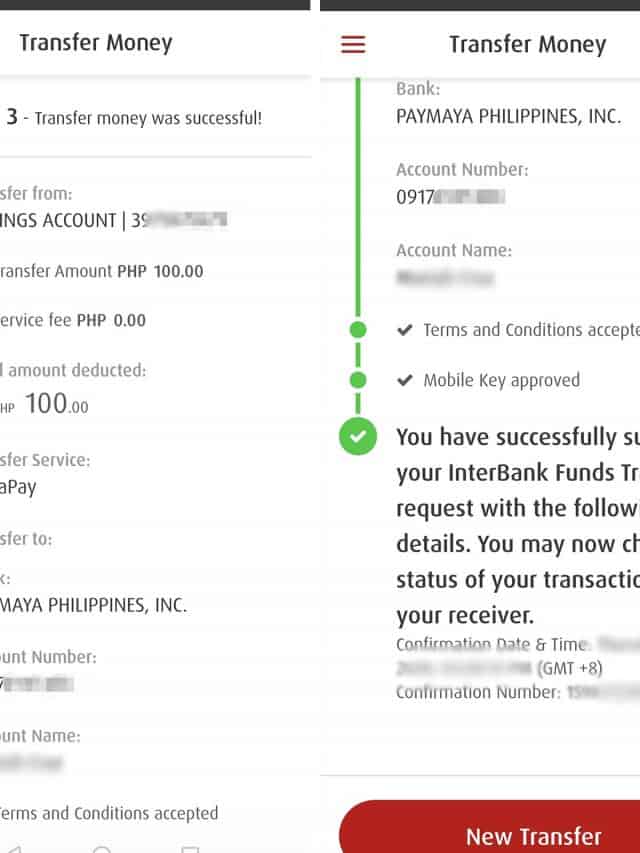
Task: Click the checkmark beside Terms and Conditions accepted
Action: tap(405, 329)
